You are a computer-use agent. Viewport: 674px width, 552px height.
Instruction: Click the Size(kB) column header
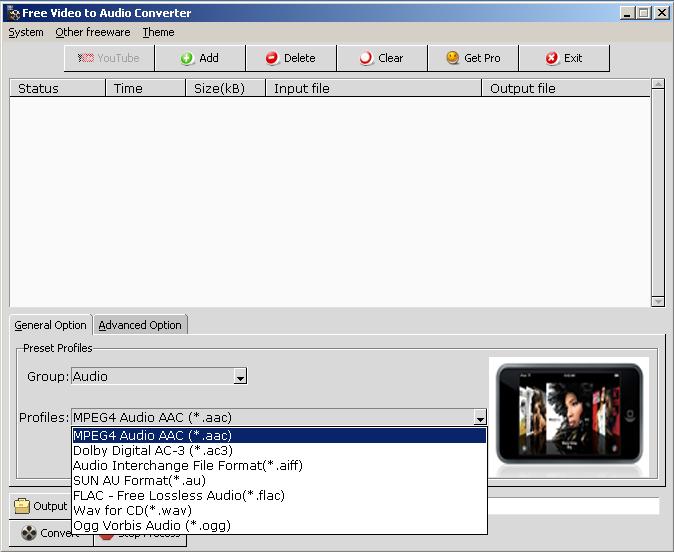coord(226,88)
